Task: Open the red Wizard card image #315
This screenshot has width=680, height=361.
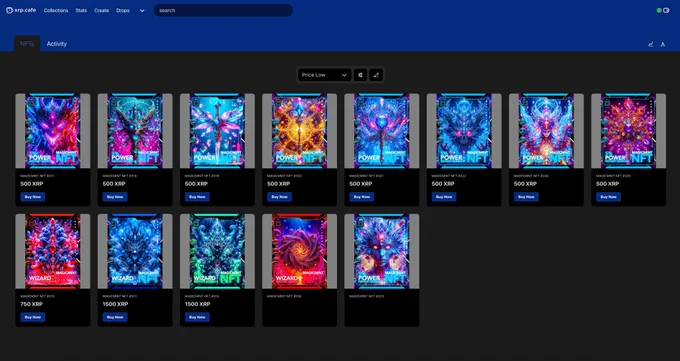Action: click(x=52, y=251)
